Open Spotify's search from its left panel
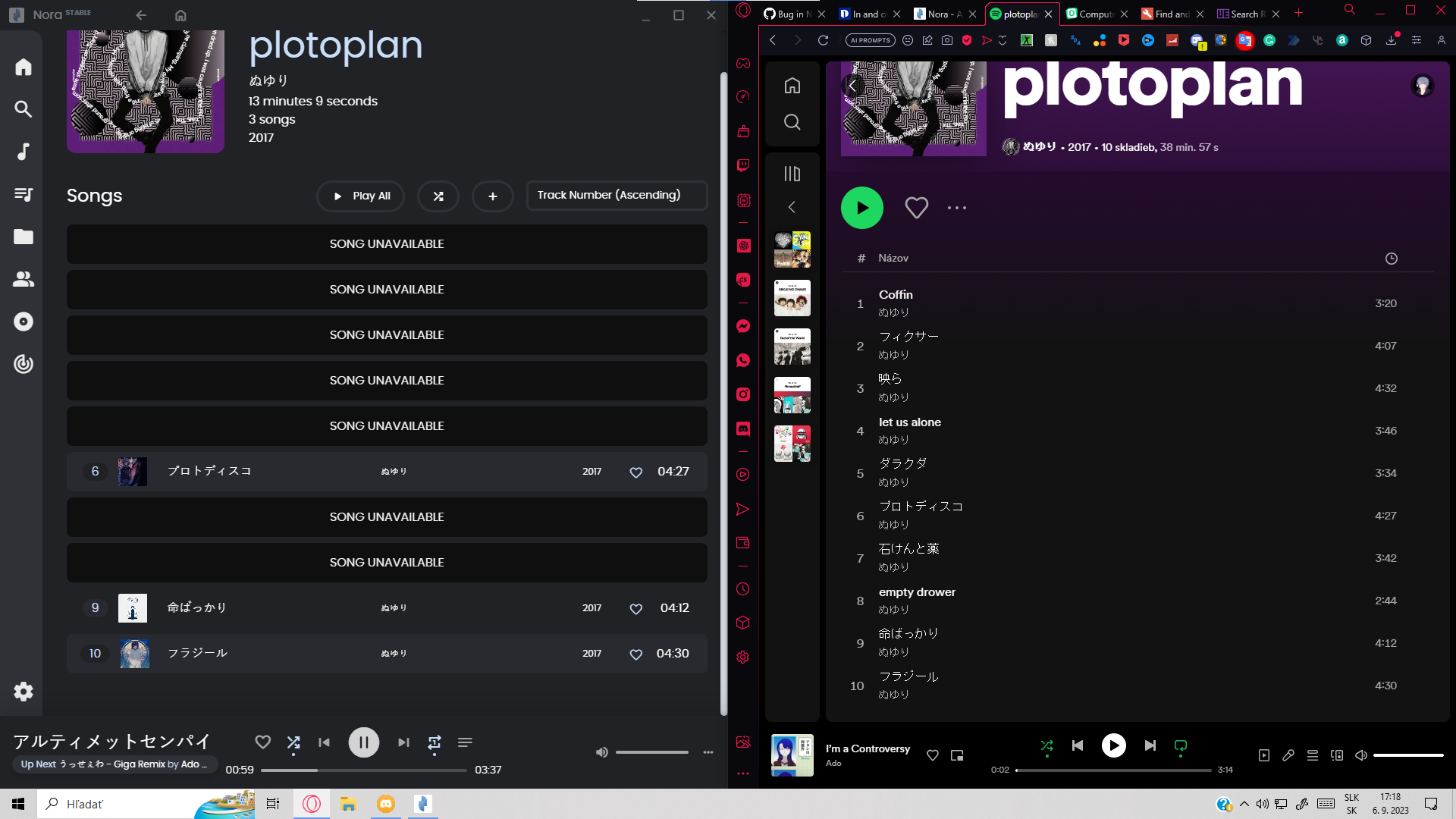Screen dimensions: 1456x819 tap(792, 121)
